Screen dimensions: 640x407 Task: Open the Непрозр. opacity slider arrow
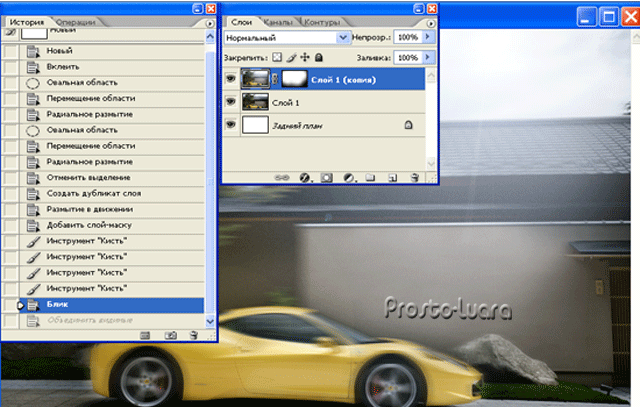[428, 37]
